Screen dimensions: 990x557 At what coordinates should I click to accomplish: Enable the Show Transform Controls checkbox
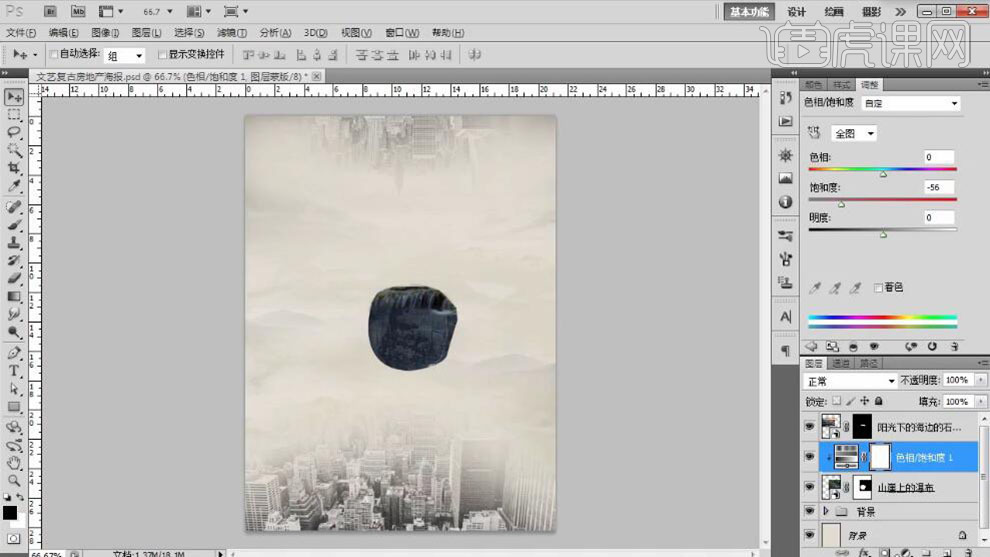(162, 54)
